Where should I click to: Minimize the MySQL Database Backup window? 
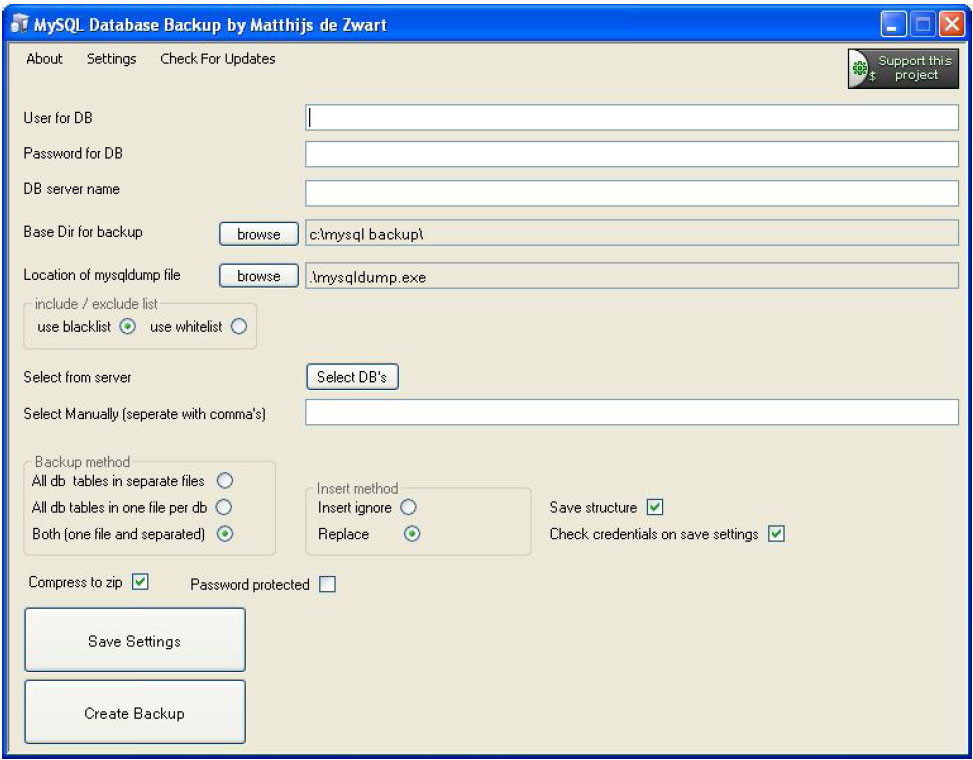tap(893, 25)
